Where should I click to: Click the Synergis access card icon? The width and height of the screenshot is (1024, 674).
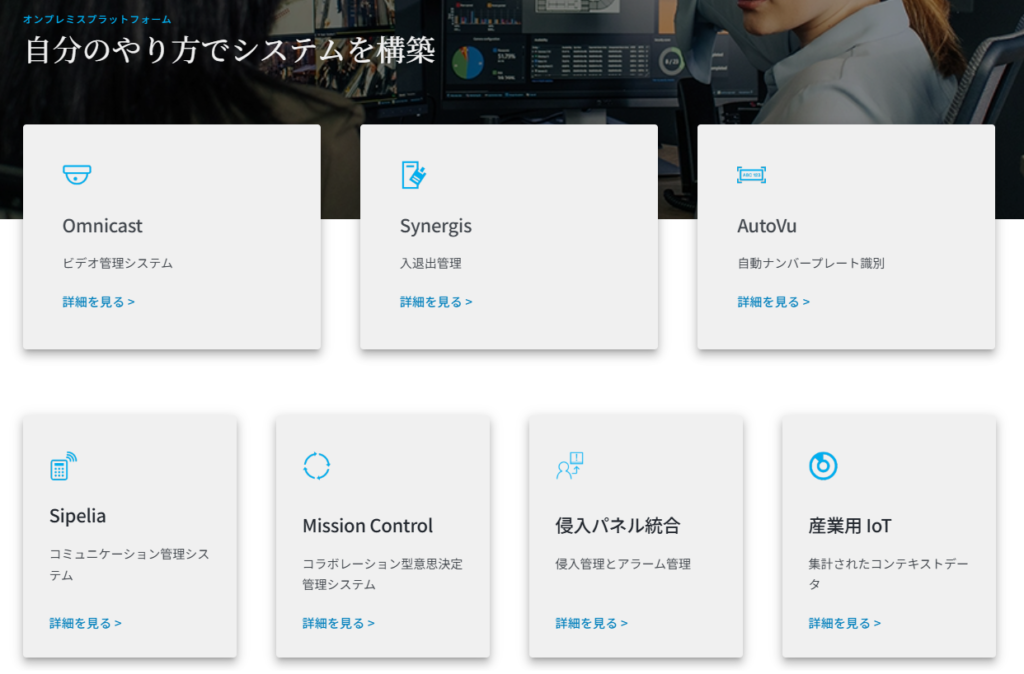[x=414, y=174]
